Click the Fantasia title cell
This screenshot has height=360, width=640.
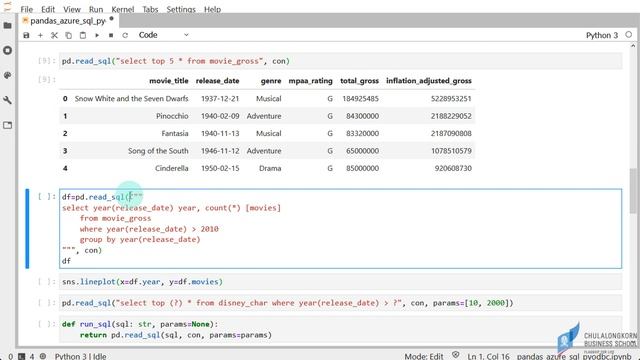pyautogui.click(x=175, y=133)
